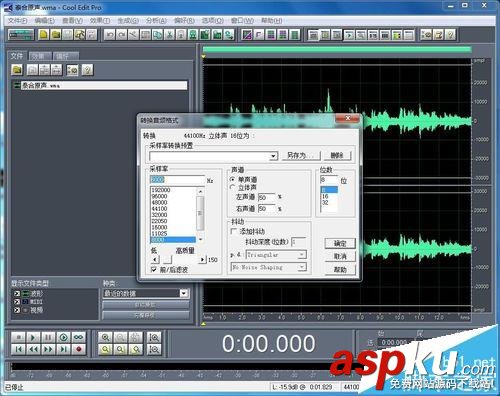Viewport: 500px width, 396px height.
Task: Click the Fast Forward double-arrow button
Action: pos(48,349)
